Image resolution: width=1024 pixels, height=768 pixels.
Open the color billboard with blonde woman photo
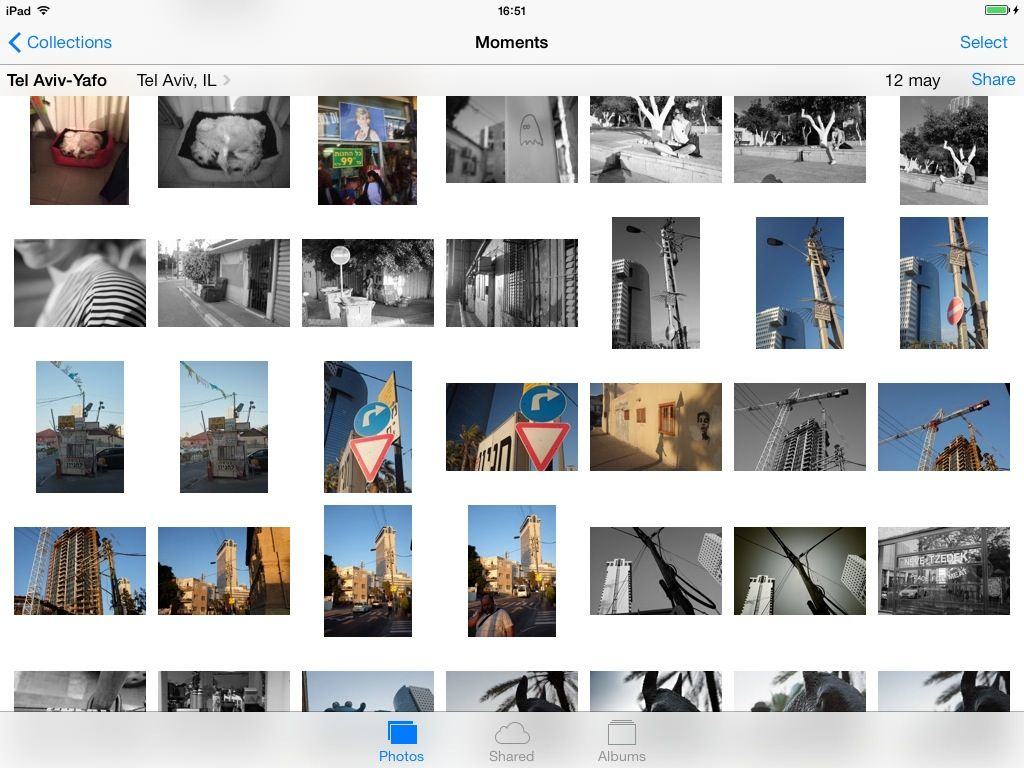click(x=367, y=150)
